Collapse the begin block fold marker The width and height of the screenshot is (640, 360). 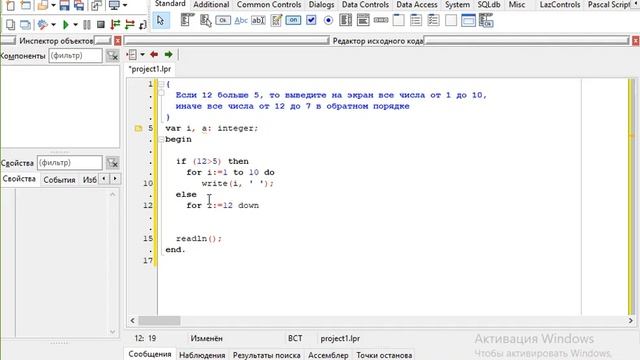(161, 140)
